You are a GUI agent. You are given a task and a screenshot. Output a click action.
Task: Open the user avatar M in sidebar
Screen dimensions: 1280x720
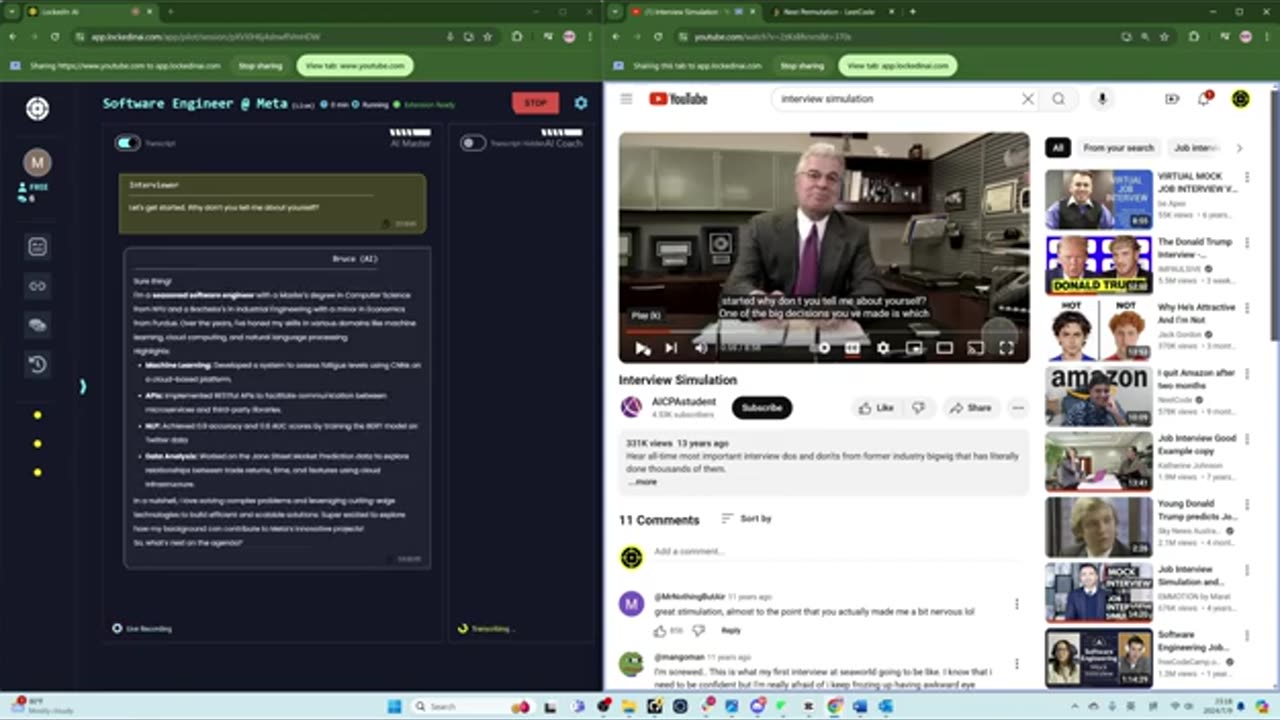[x=37, y=162]
